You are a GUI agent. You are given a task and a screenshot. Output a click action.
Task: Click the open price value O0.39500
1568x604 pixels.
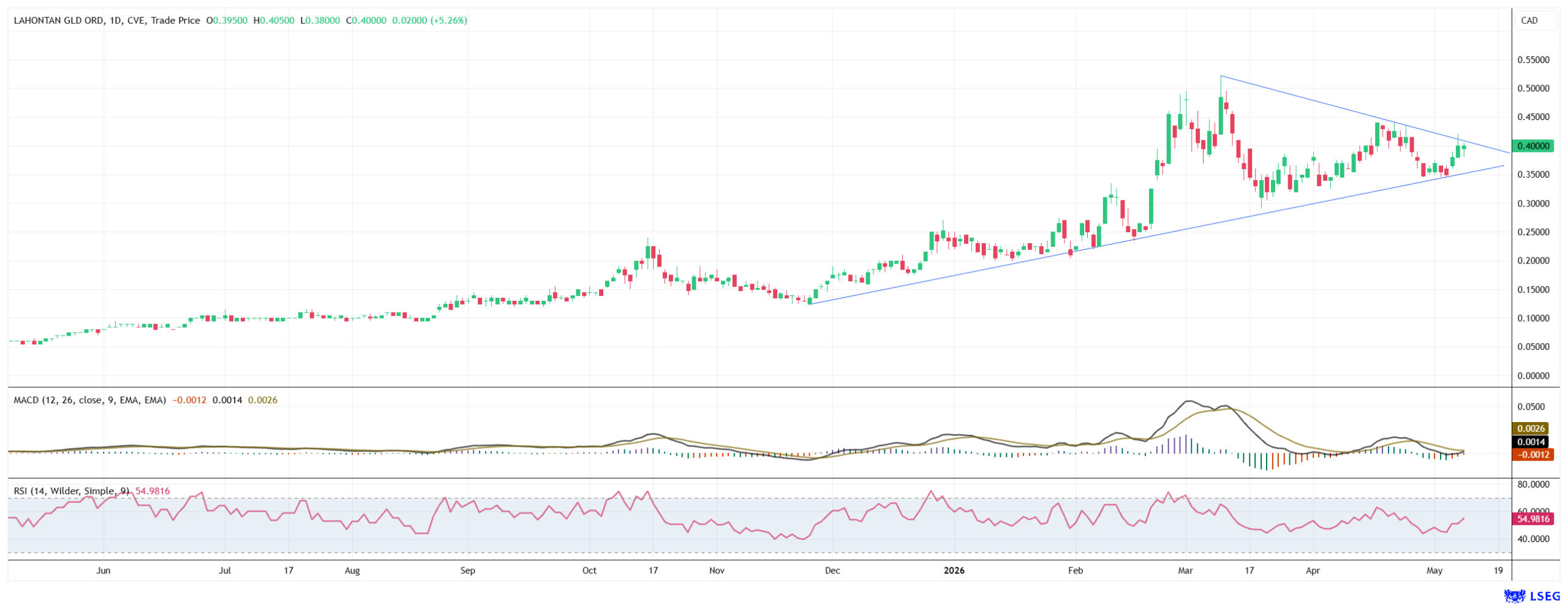(x=227, y=20)
